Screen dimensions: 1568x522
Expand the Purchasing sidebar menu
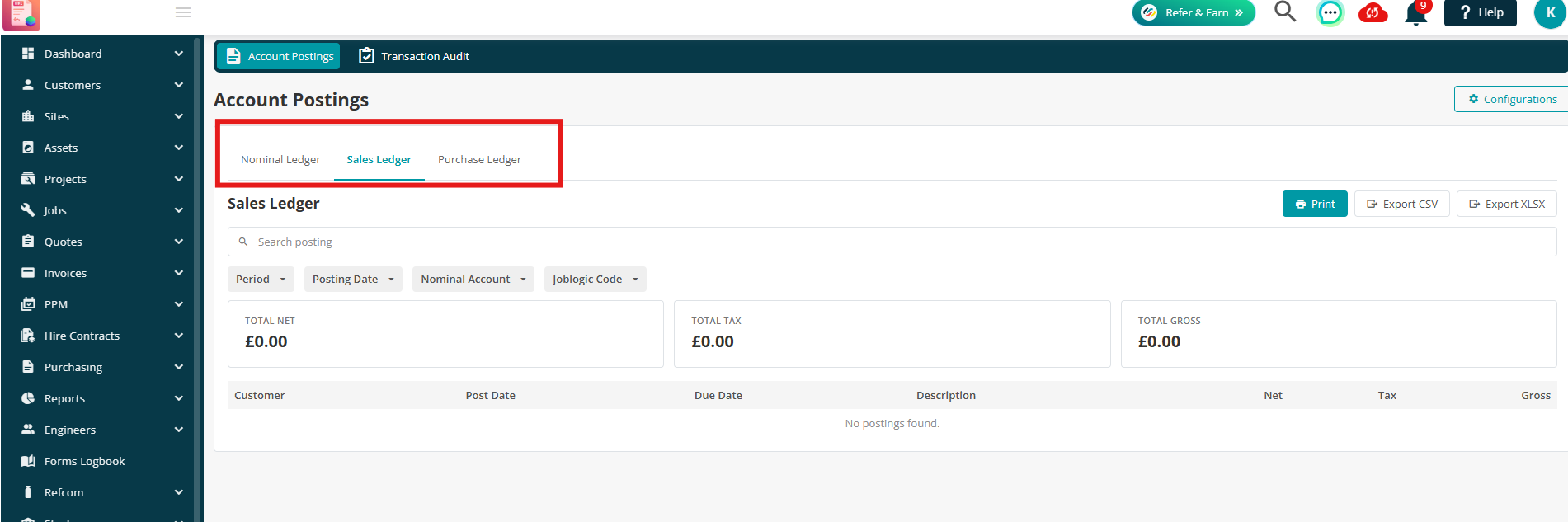[102, 367]
